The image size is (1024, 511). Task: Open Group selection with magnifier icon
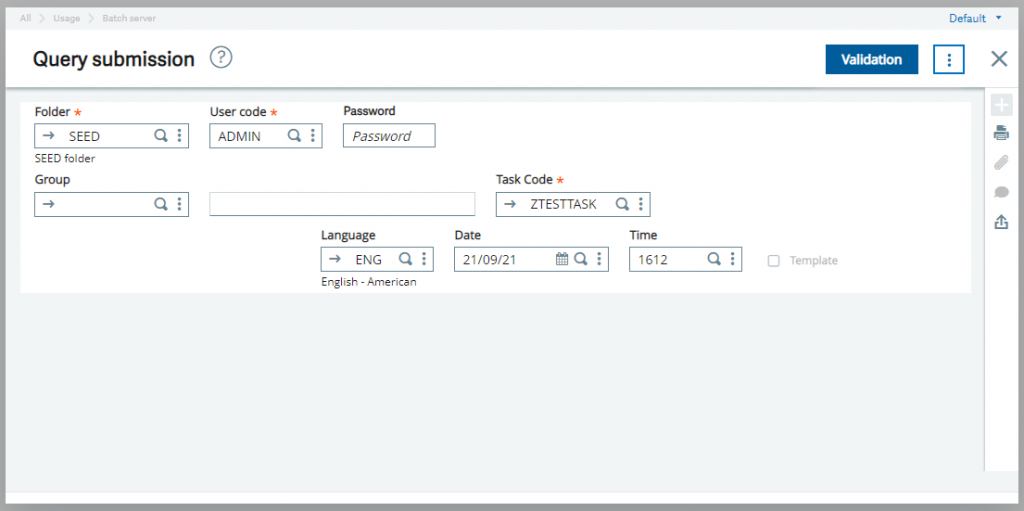(x=160, y=204)
